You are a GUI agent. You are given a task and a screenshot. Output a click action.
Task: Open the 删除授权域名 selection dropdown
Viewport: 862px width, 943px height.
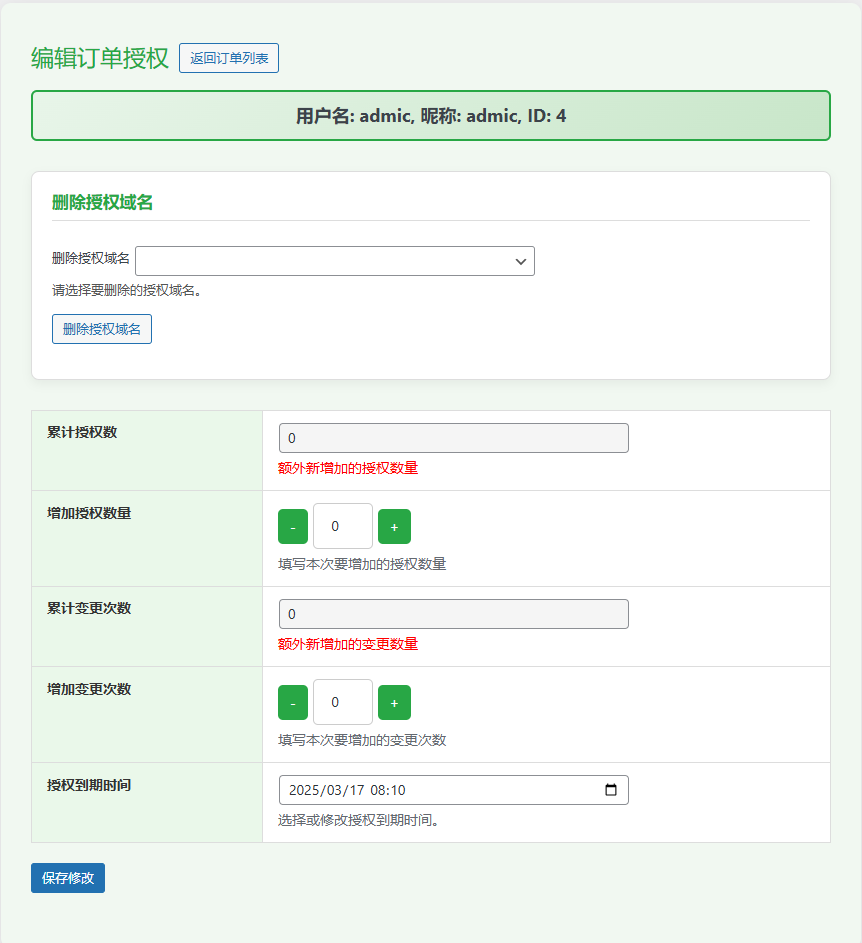pyautogui.click(x=335, y=260)
